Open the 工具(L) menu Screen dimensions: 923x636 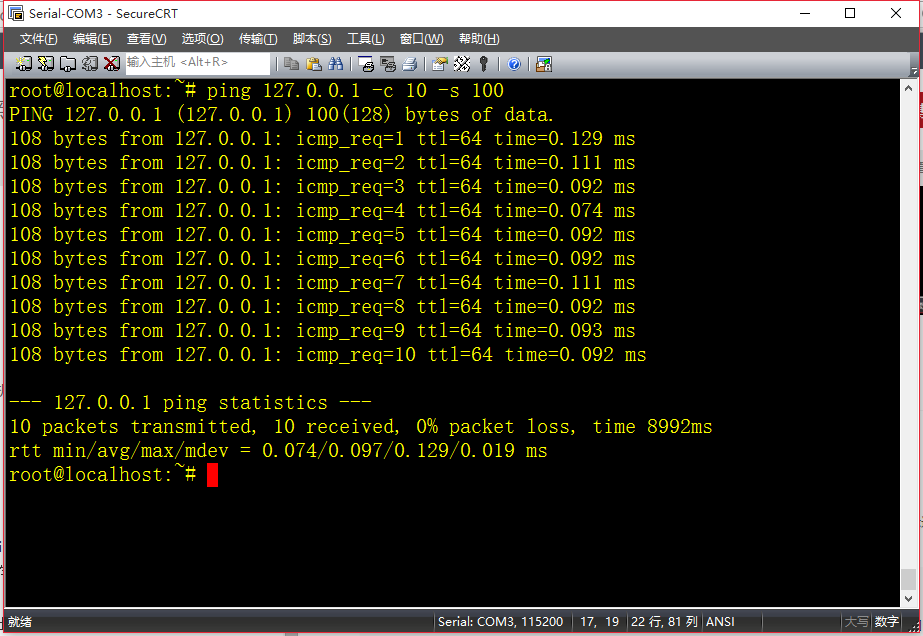click(366, 39)
